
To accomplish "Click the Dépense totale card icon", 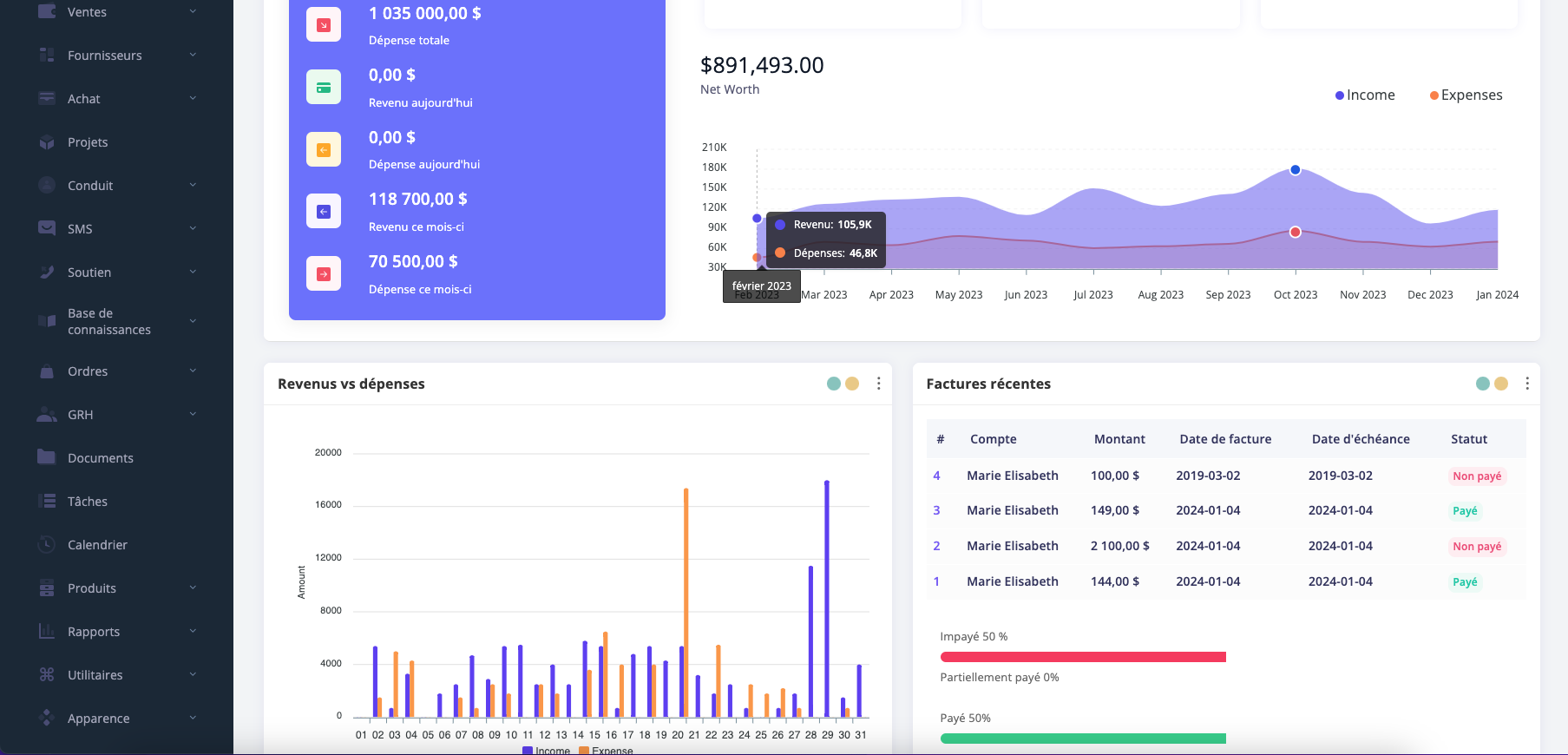I will point(324,25).
